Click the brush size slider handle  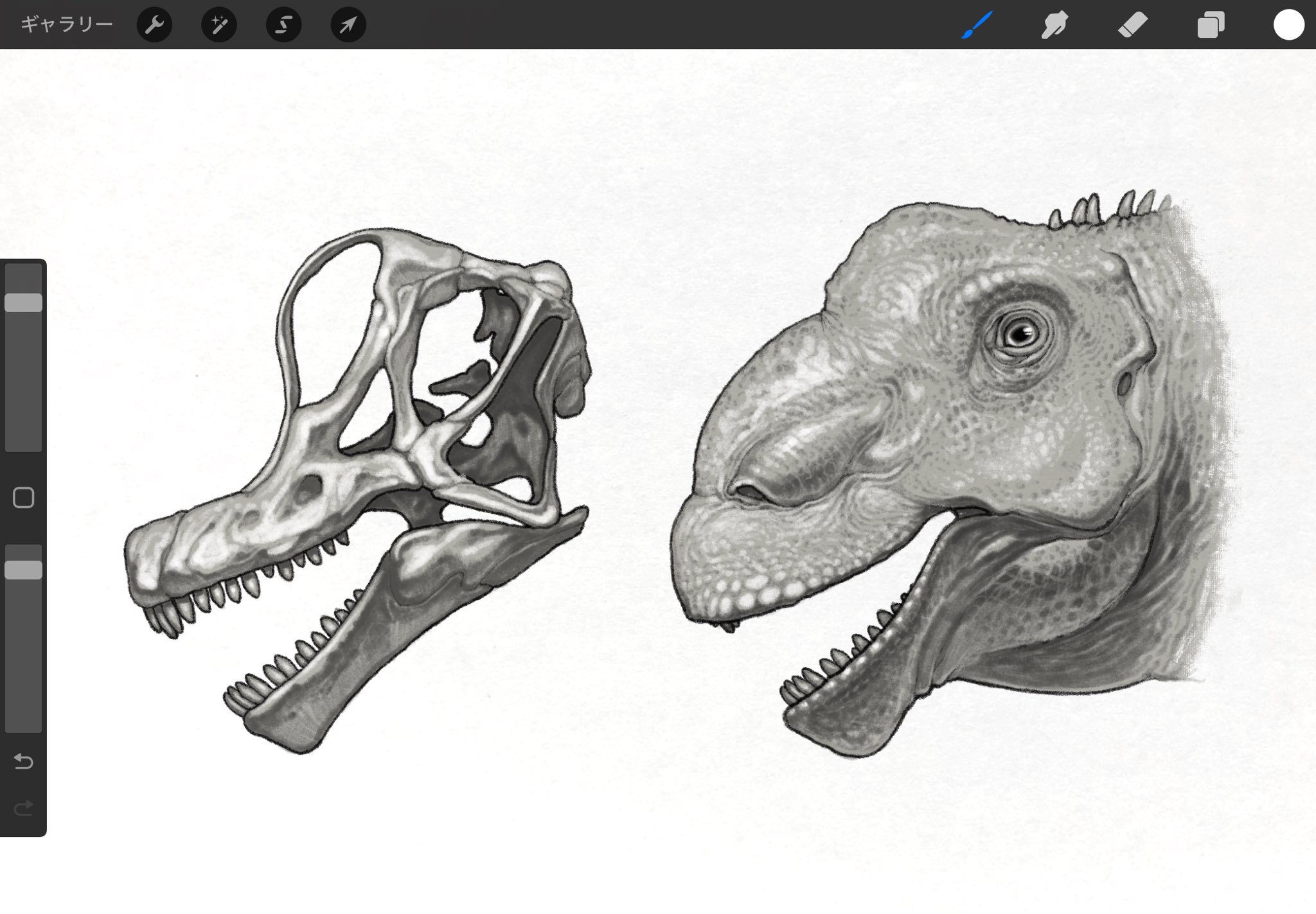(x=24, y=303)
